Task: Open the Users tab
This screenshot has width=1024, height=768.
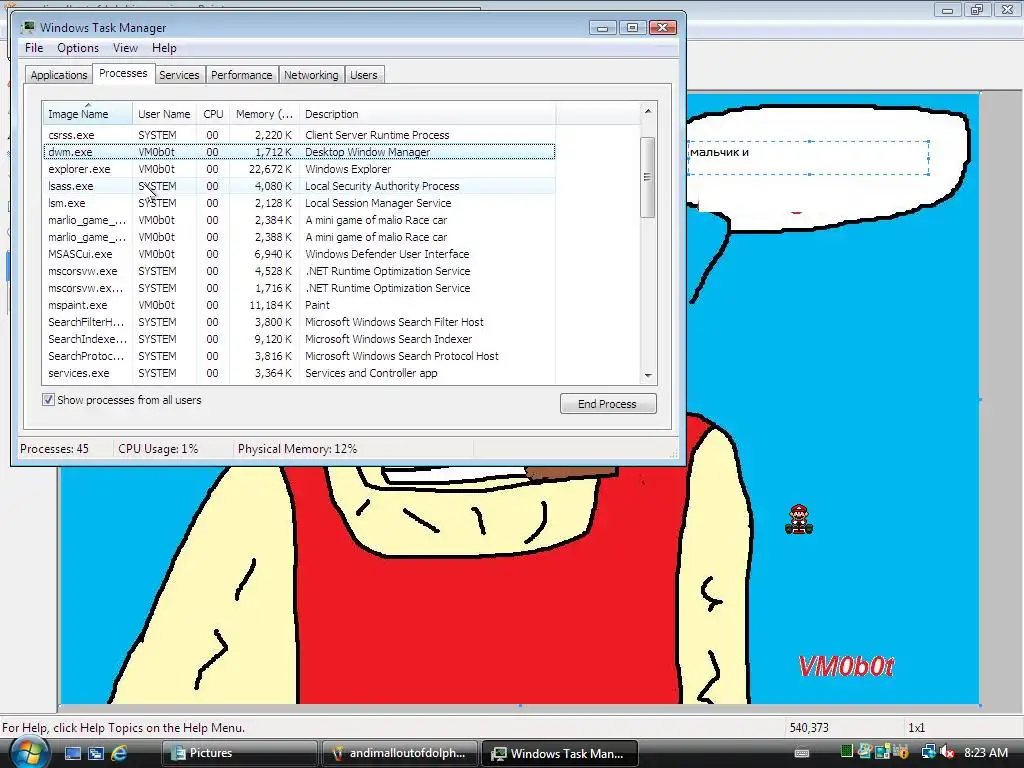Action: 364,75
